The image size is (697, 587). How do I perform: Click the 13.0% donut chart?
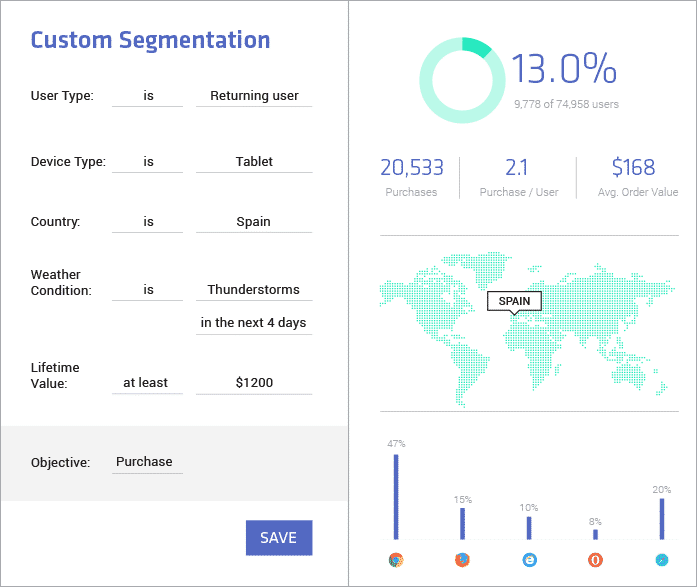coord(457,79)
